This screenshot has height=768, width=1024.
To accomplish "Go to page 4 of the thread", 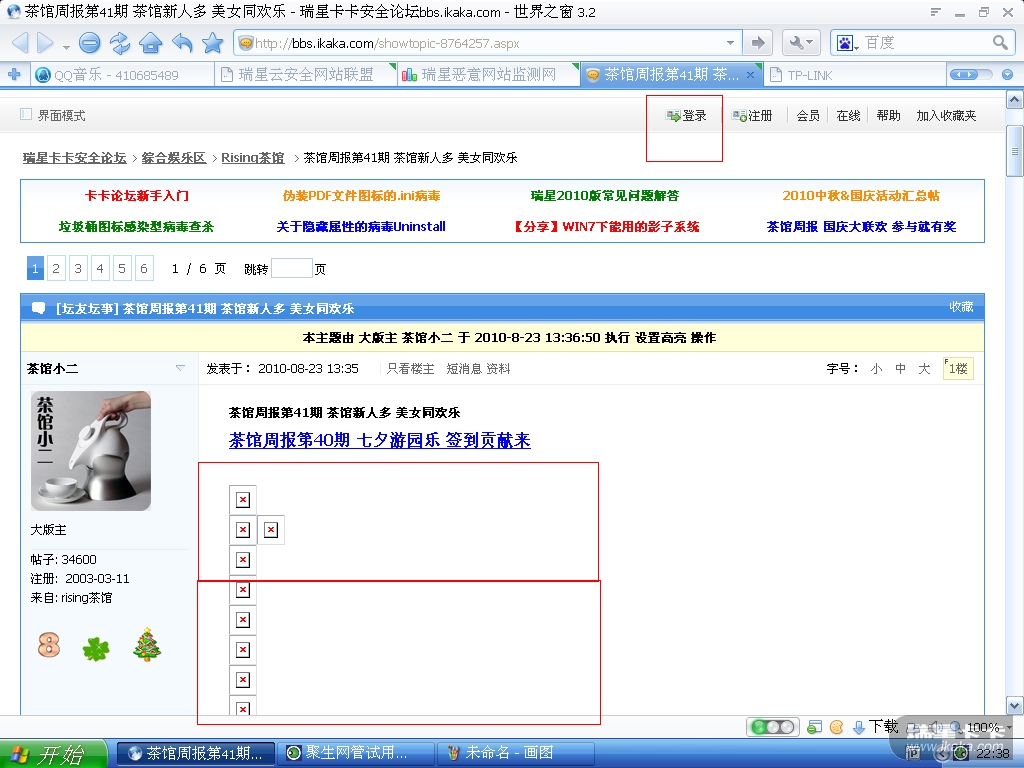I will [x=100, y=268].
